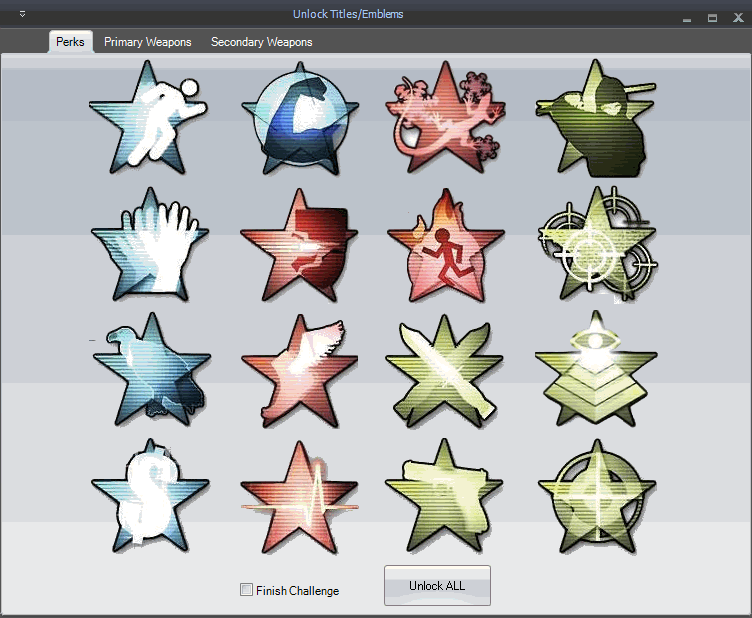
Task: Click the red shield star emblem
Action: pyautogui.click(x=299, y=246)
